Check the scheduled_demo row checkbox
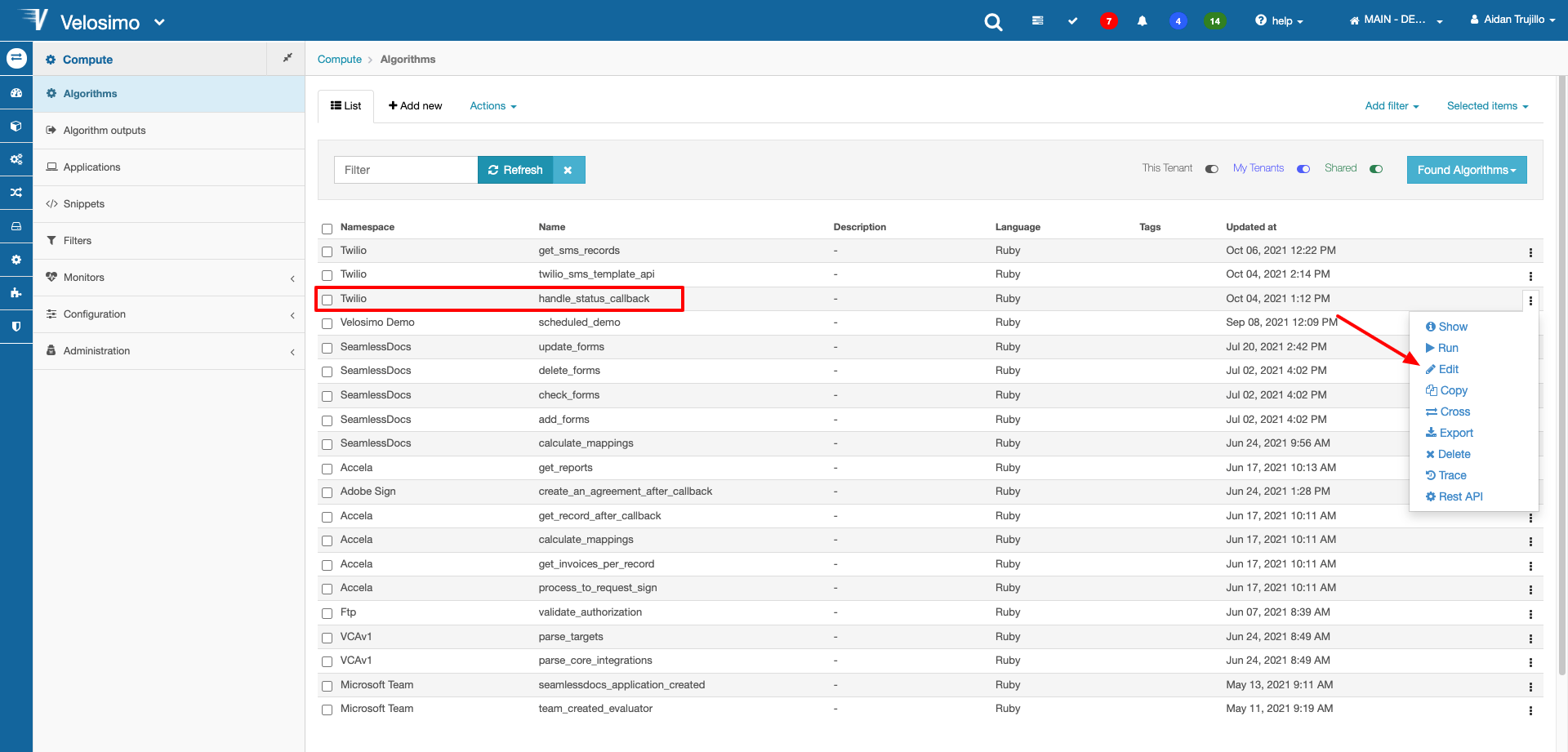The image size is (1568, 752). coord(327,324)
